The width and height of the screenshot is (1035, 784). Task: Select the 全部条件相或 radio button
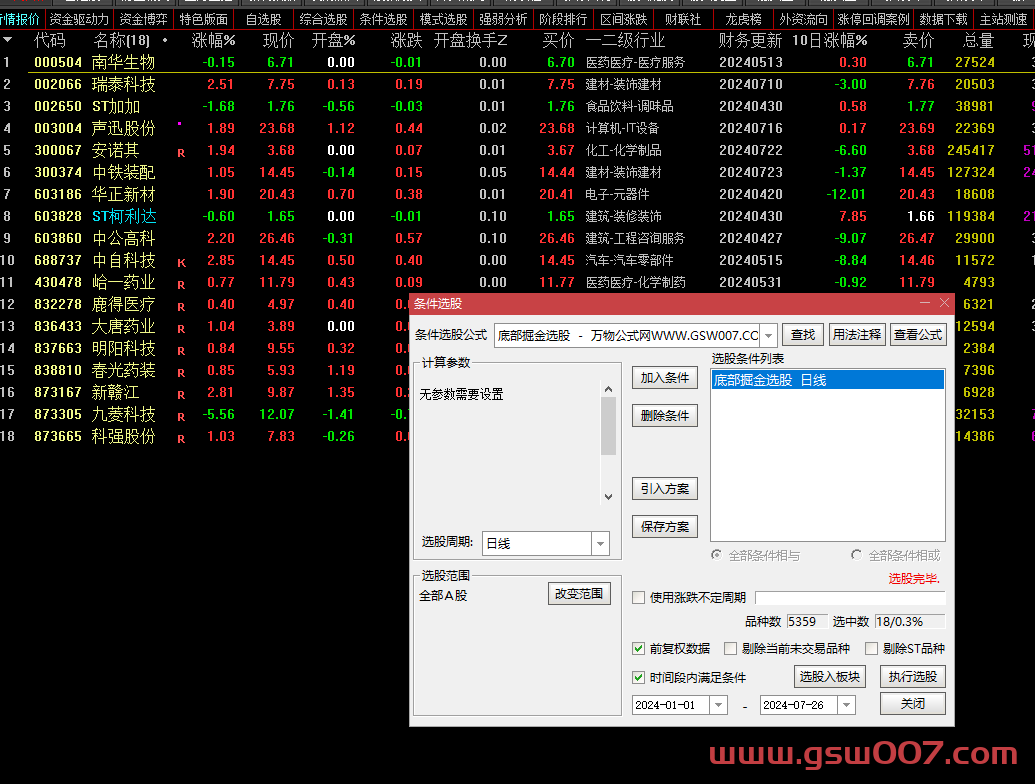click(856, 555)
